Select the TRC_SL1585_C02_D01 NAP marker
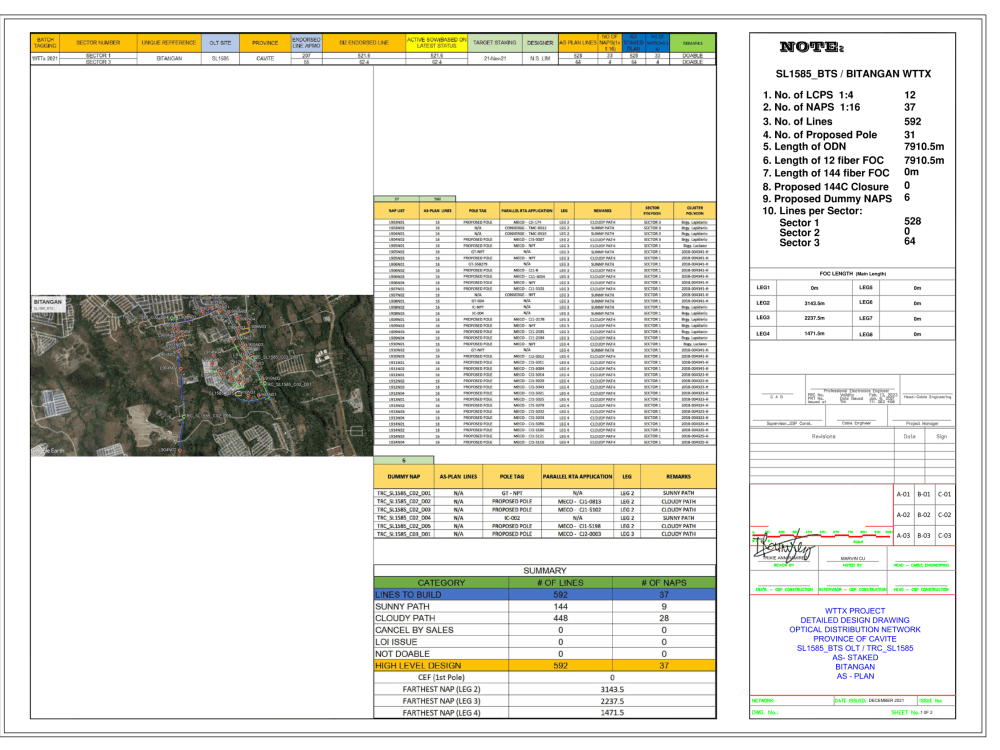Viewport: 1000px width, 750px height. [265, 384]
